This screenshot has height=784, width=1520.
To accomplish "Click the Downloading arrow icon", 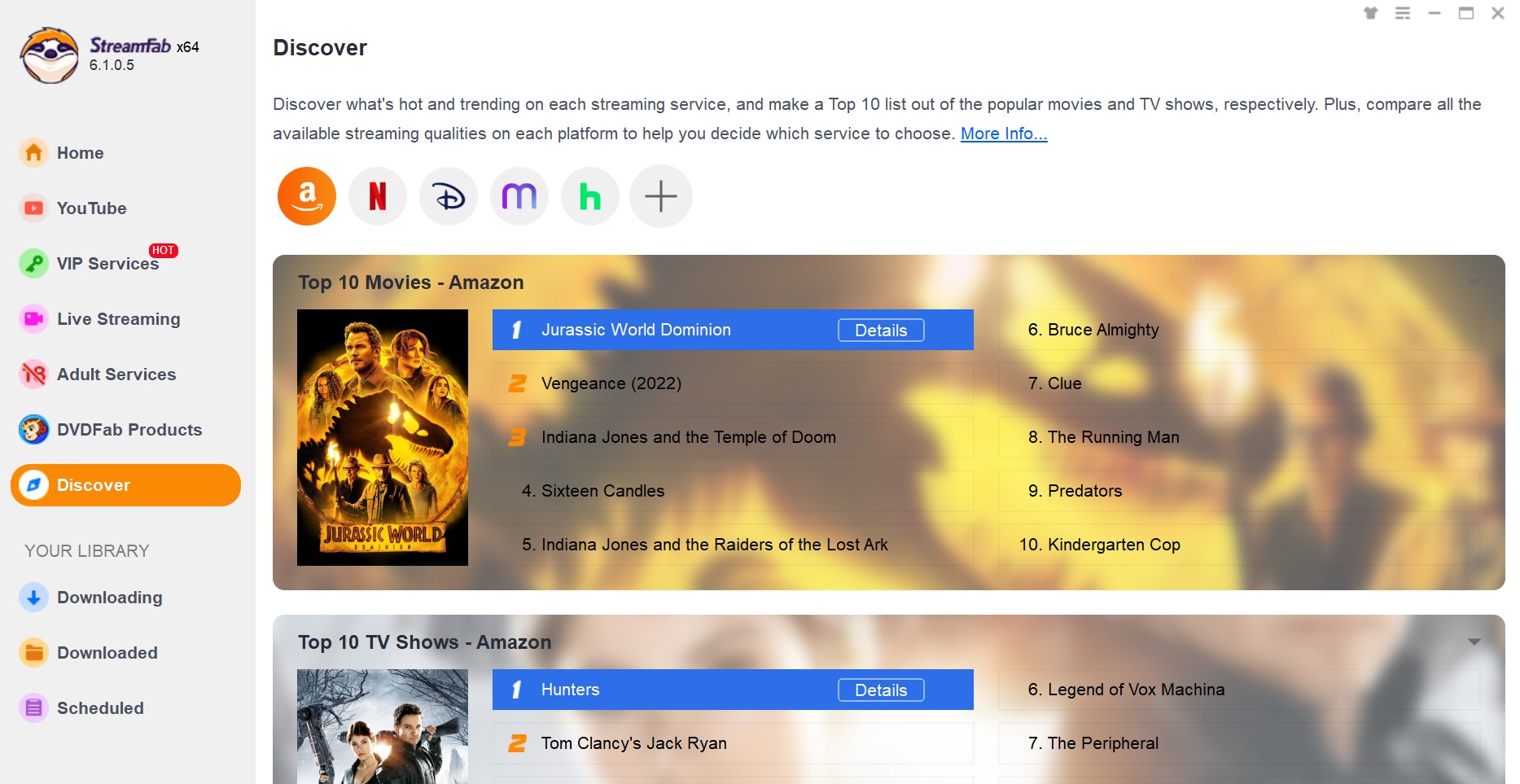I will [x=33, y=598].
